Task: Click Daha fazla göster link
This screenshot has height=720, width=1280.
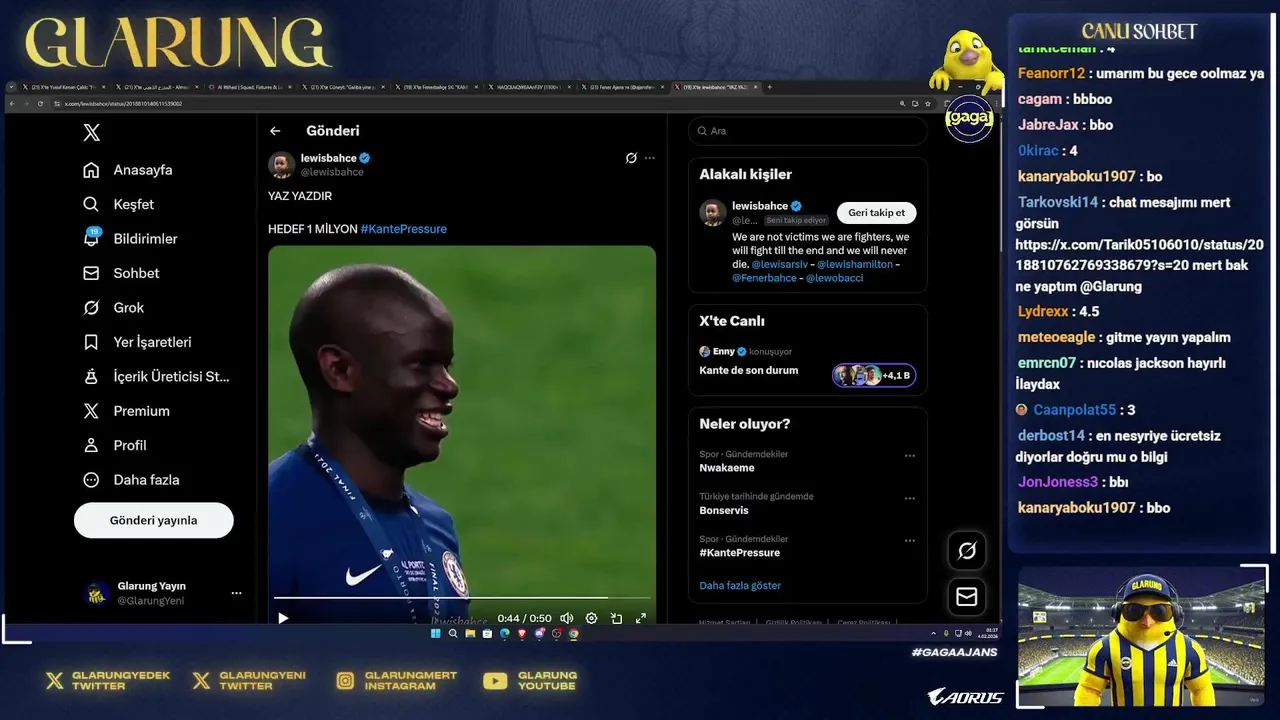Action: pos(740,586)
